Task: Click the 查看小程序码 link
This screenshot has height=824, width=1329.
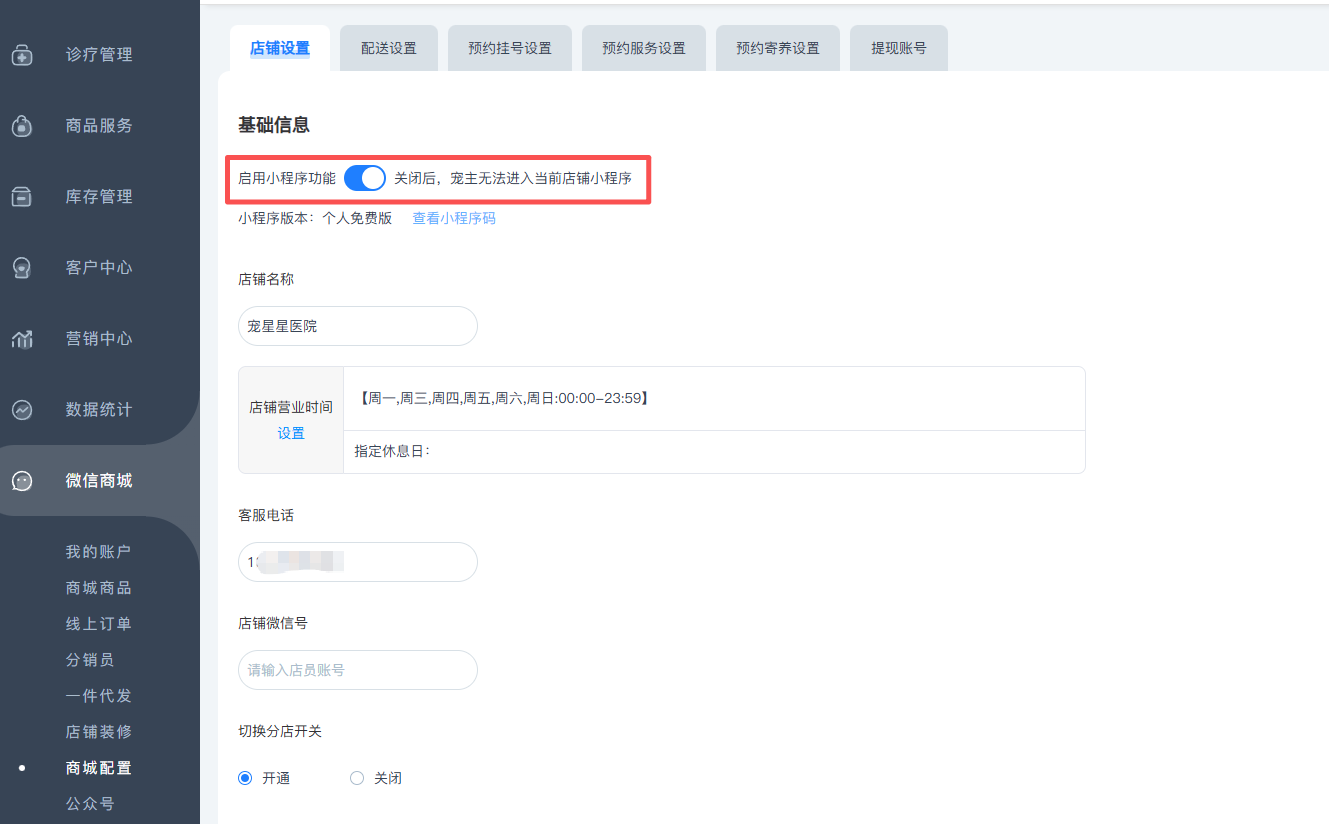Action: tap(454, 218)
